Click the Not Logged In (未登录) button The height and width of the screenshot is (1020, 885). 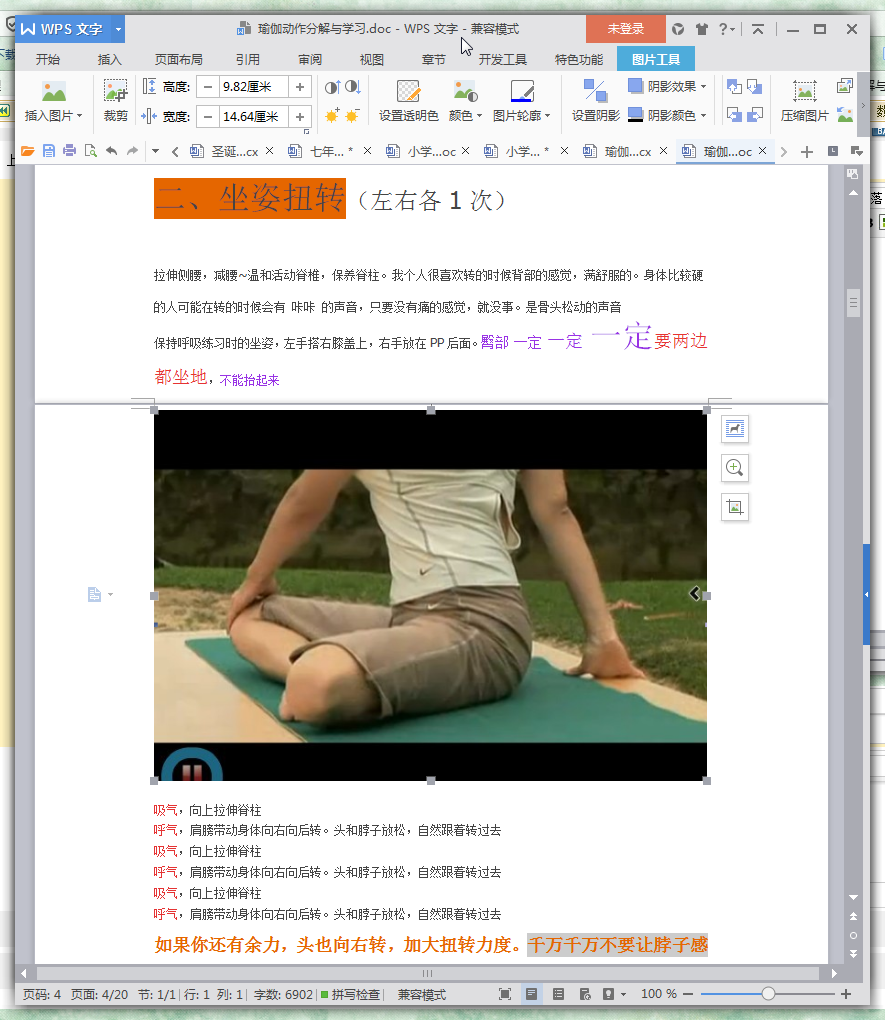(625, 29)
